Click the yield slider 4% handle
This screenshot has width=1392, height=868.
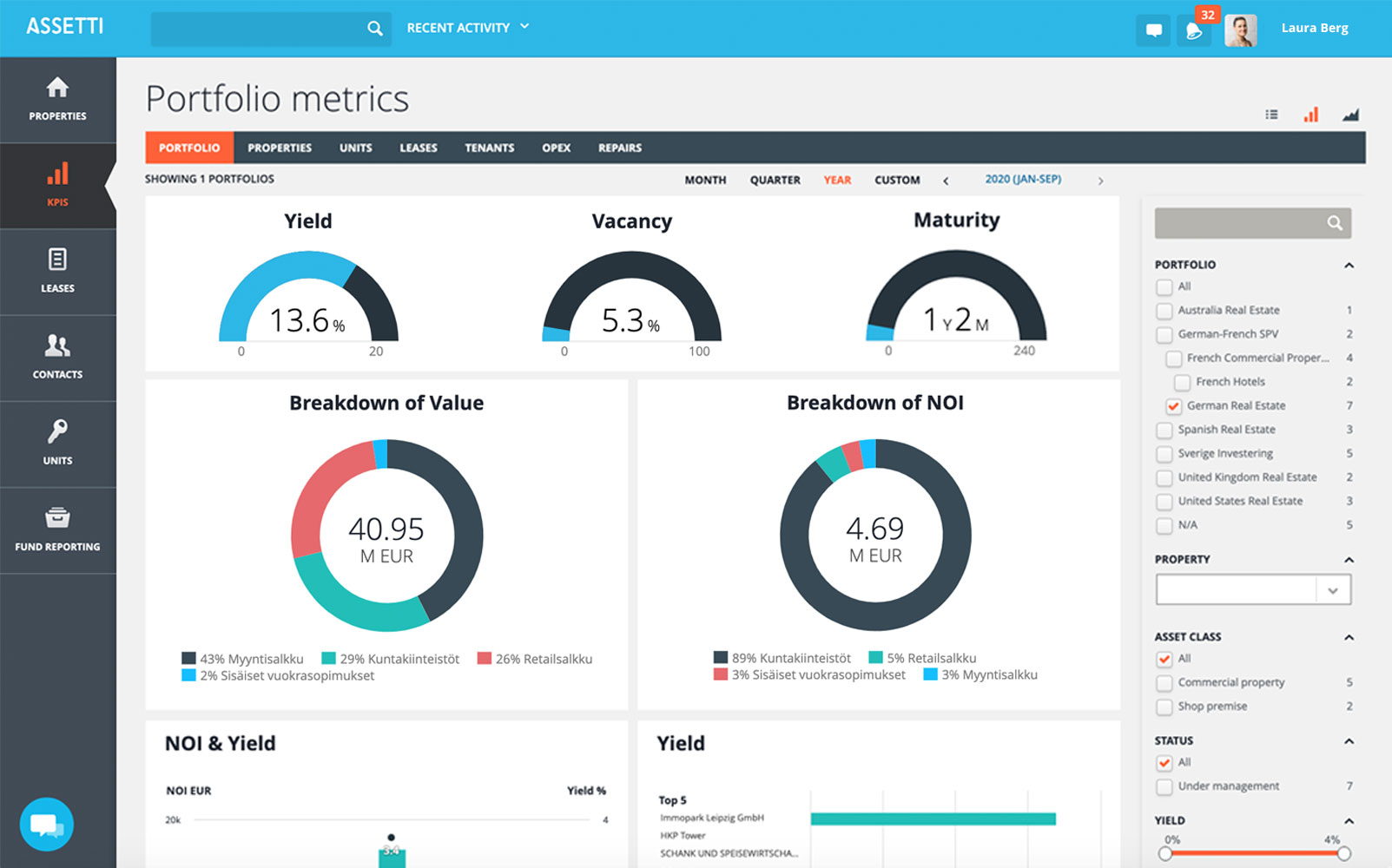(1344, 854)
